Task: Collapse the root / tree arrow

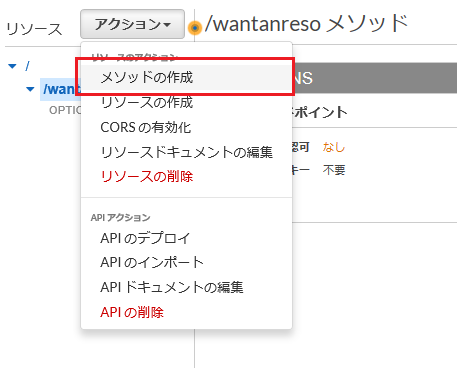Action: tap(12, 66)
